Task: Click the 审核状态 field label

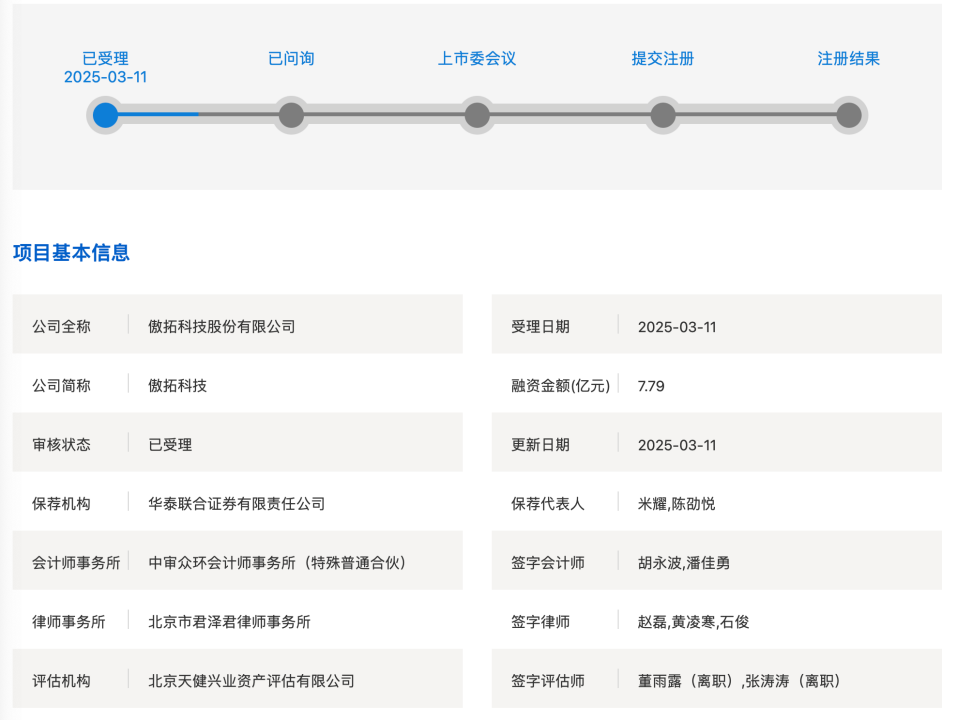Action: coord(61,445)
